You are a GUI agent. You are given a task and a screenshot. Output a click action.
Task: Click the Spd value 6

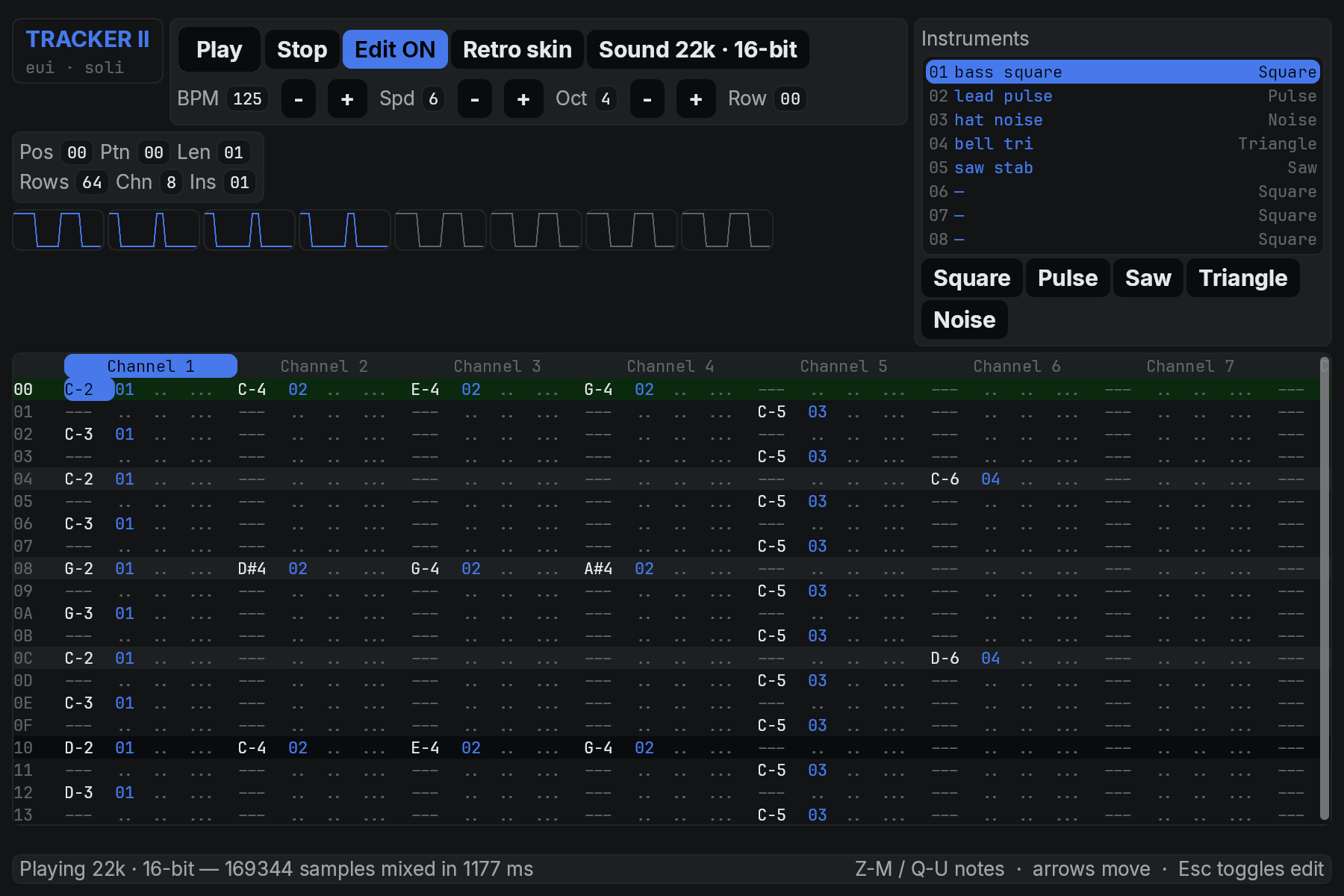[433, 99]
